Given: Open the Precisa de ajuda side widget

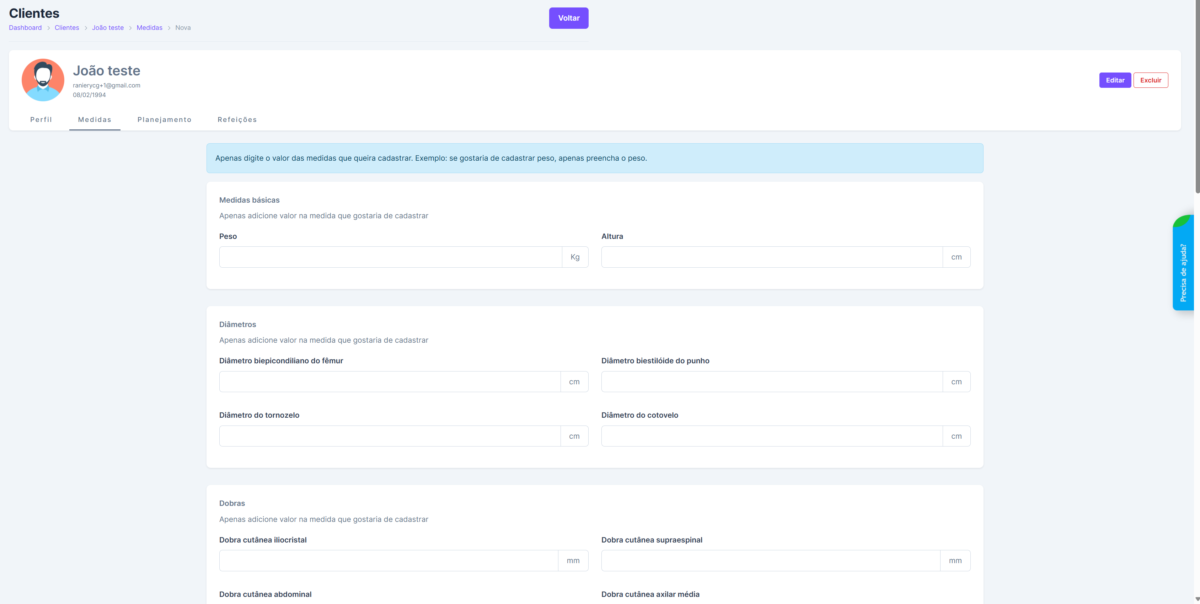Looking at the screenshot, I should pos(1183,264).
